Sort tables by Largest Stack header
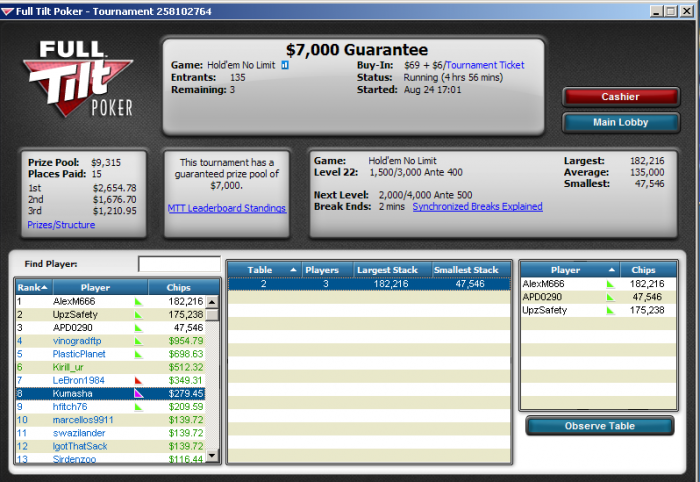Image resolution: width=700 pixels, height=482 pixels. [392, 270]
